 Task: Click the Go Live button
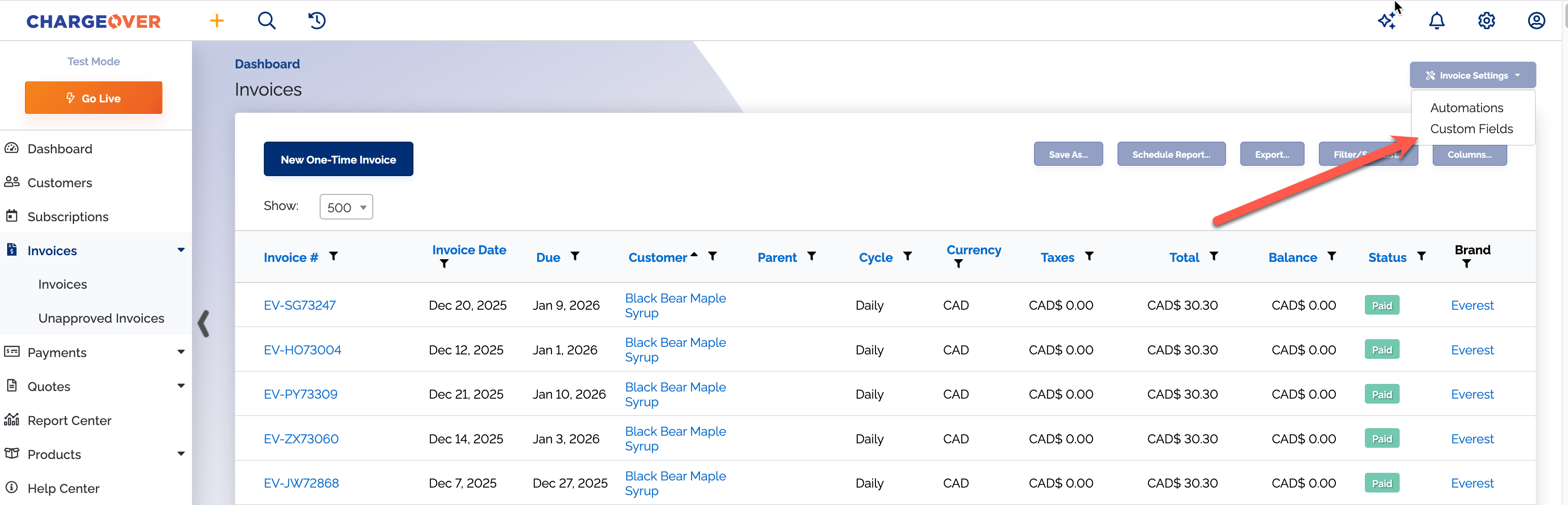coord(94,98)
